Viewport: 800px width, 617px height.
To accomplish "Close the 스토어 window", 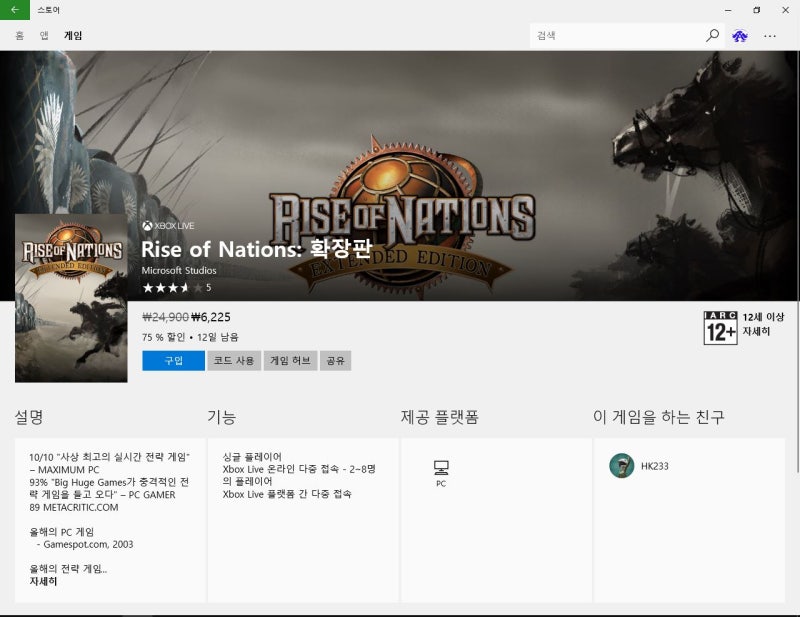I will pos(785,10).
